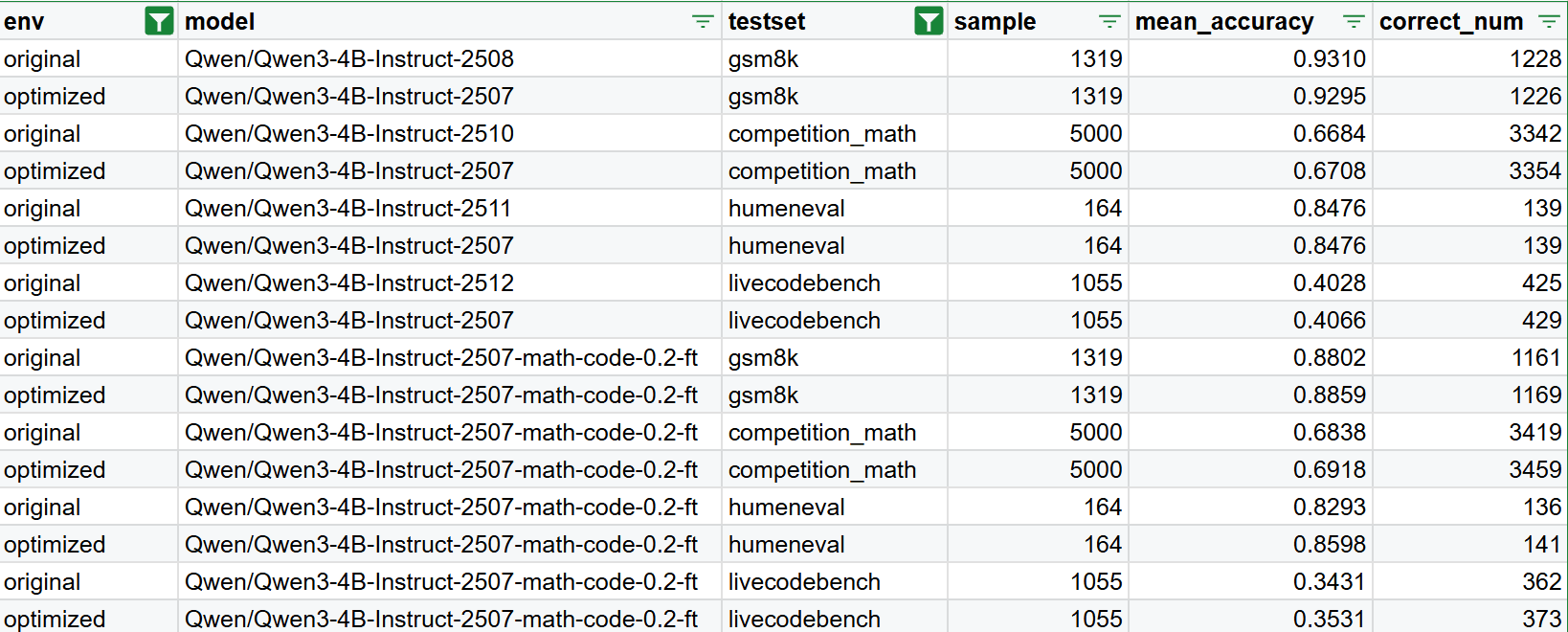Screen dimensions: 1568x632
Task: Select correct_num cell 3419
Action: pos(1470,432)
